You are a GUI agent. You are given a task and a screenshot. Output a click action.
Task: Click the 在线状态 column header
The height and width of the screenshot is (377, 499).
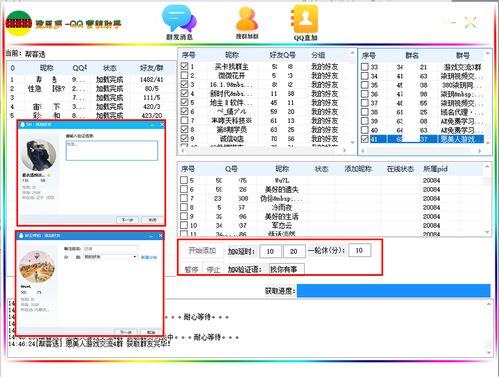coord(400,169)
